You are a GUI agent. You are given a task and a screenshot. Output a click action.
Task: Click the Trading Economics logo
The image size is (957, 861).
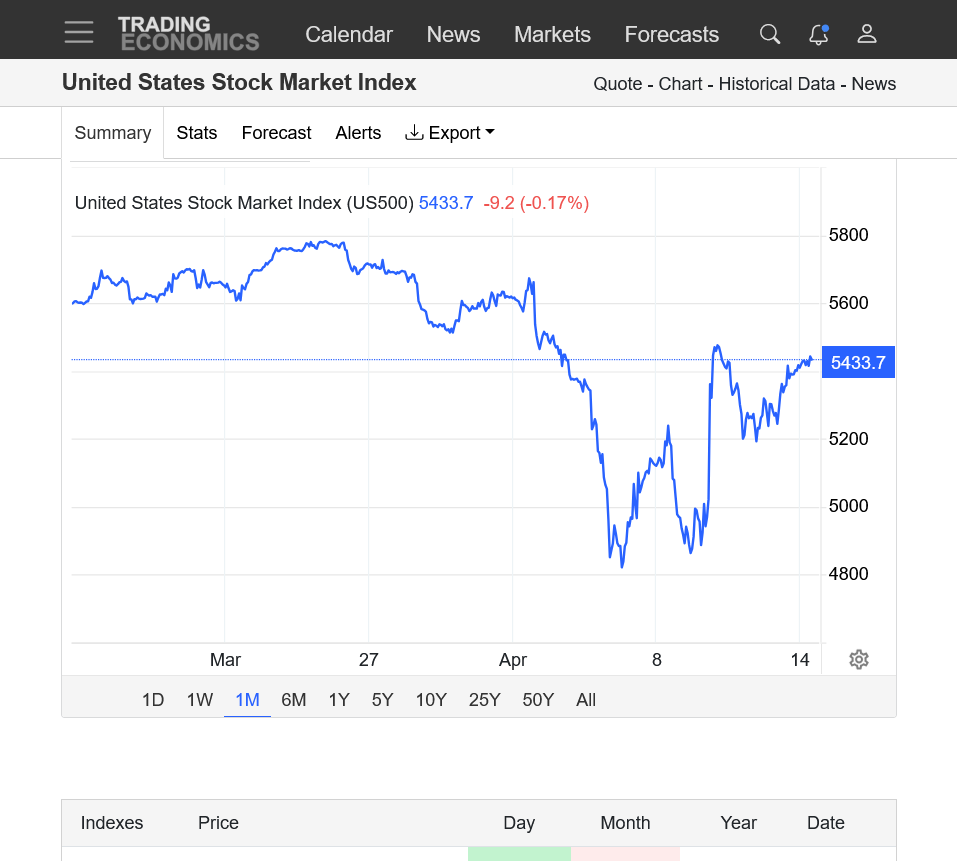coord(188,34)
